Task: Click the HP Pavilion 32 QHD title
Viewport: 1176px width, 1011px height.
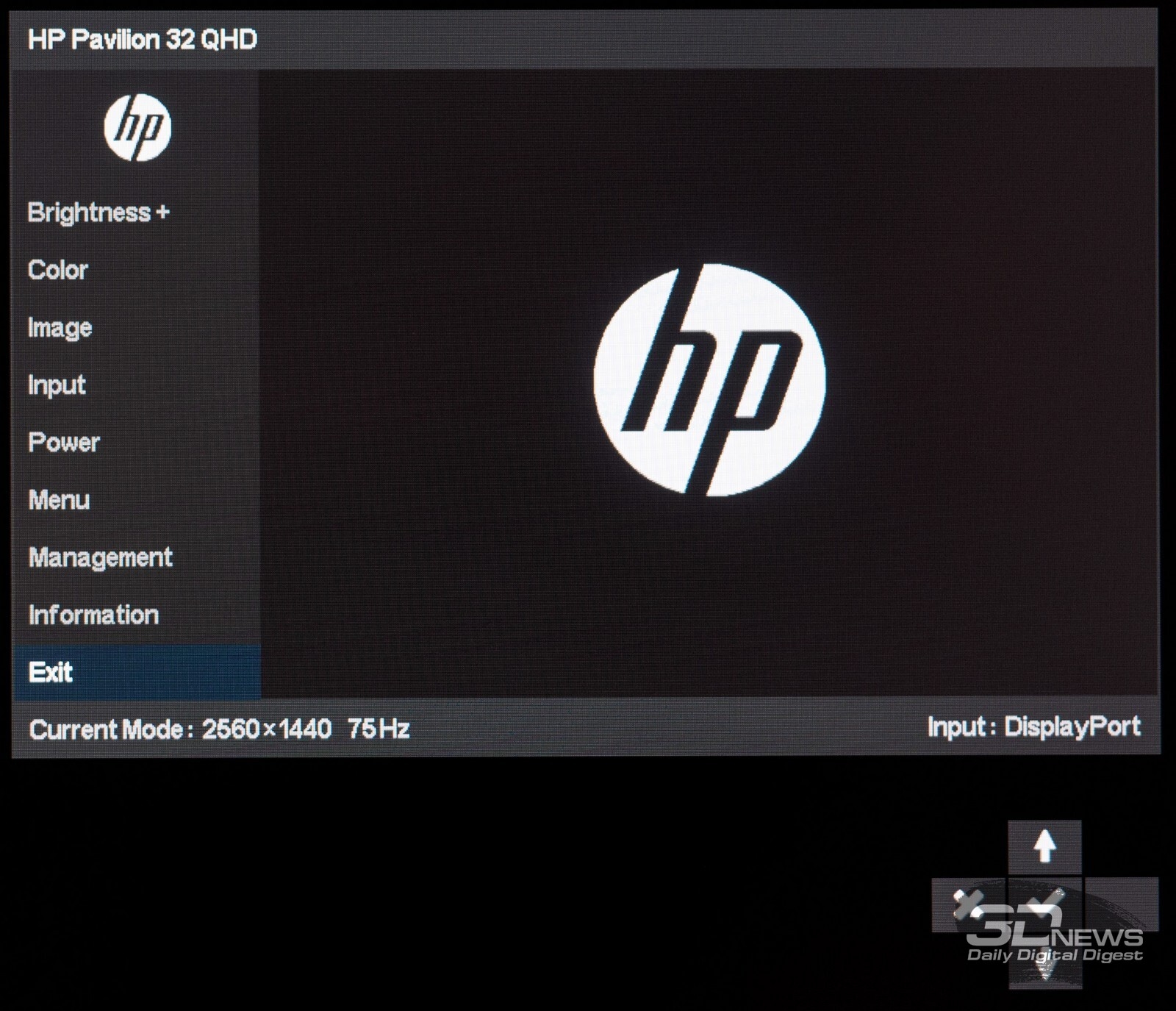Action: click(x=143, y=40)
